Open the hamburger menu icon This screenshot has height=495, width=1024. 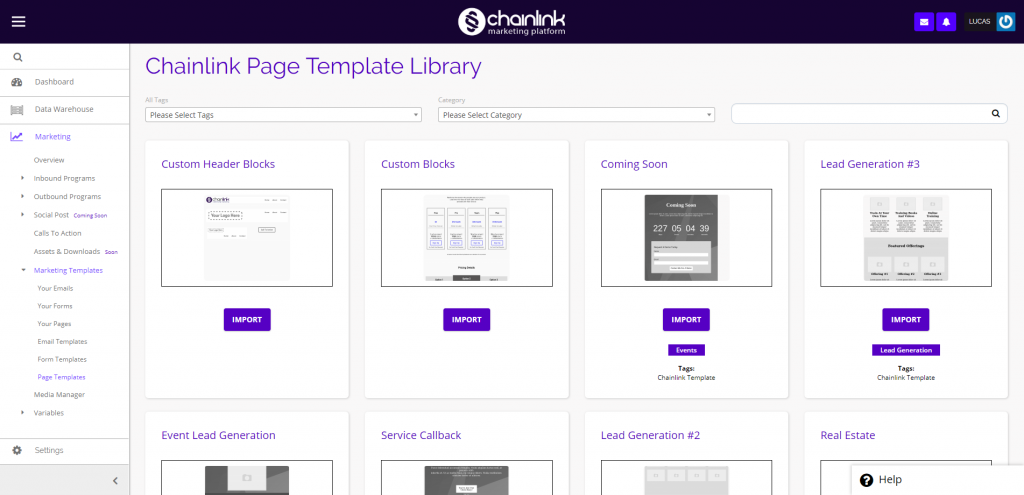click(18, 22)
